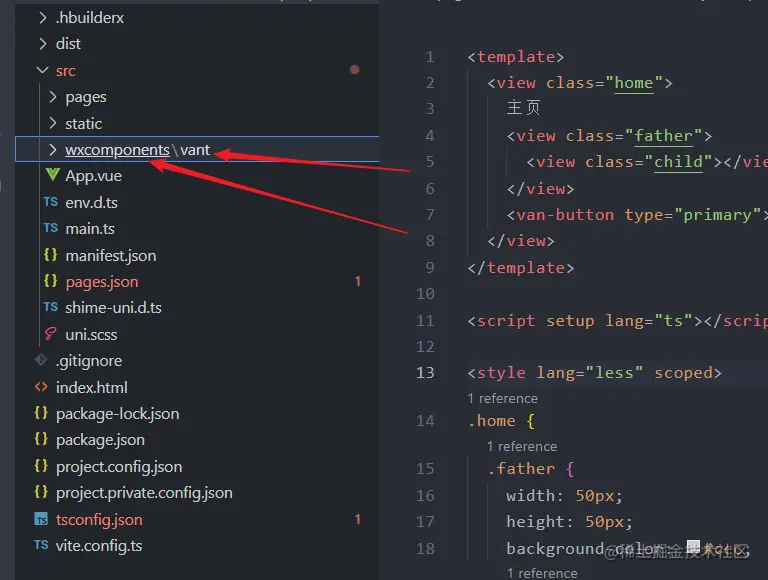This screenshot has width=768, height=580.
Task: Click the "father" class value on line 4
Action: click(x=663, y=136)
